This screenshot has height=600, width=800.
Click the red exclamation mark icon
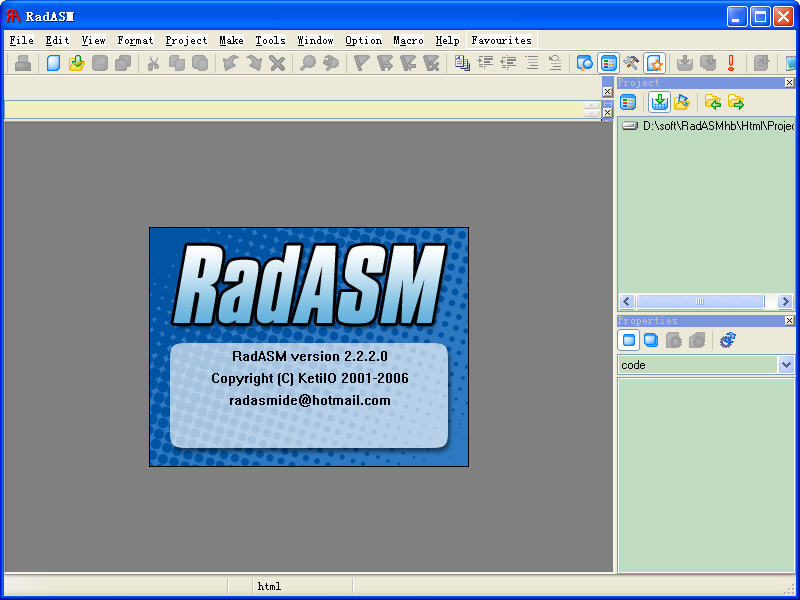coord(731,63)
